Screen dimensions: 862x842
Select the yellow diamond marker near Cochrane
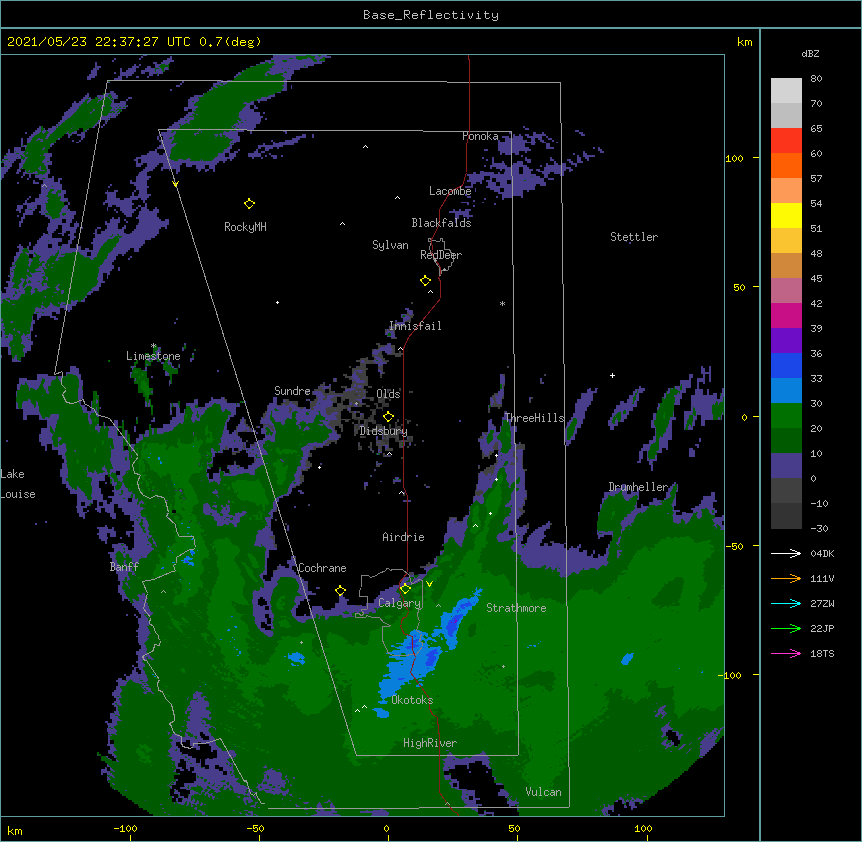[x=340, y=591]
